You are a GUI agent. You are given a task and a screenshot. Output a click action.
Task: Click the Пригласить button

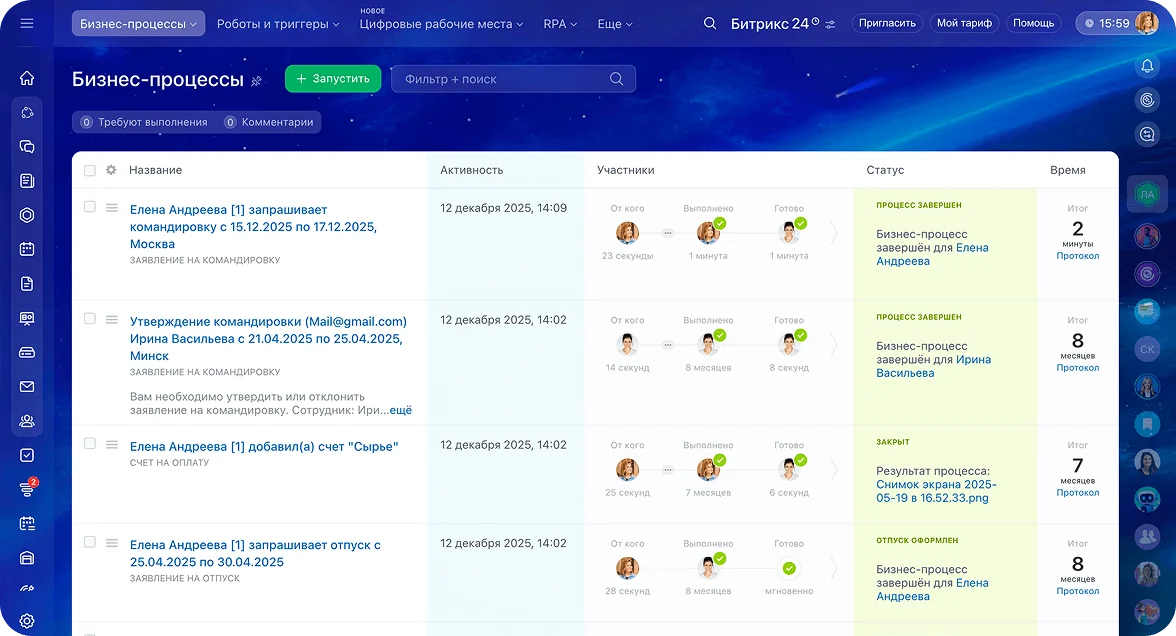(x=887, y=23)
